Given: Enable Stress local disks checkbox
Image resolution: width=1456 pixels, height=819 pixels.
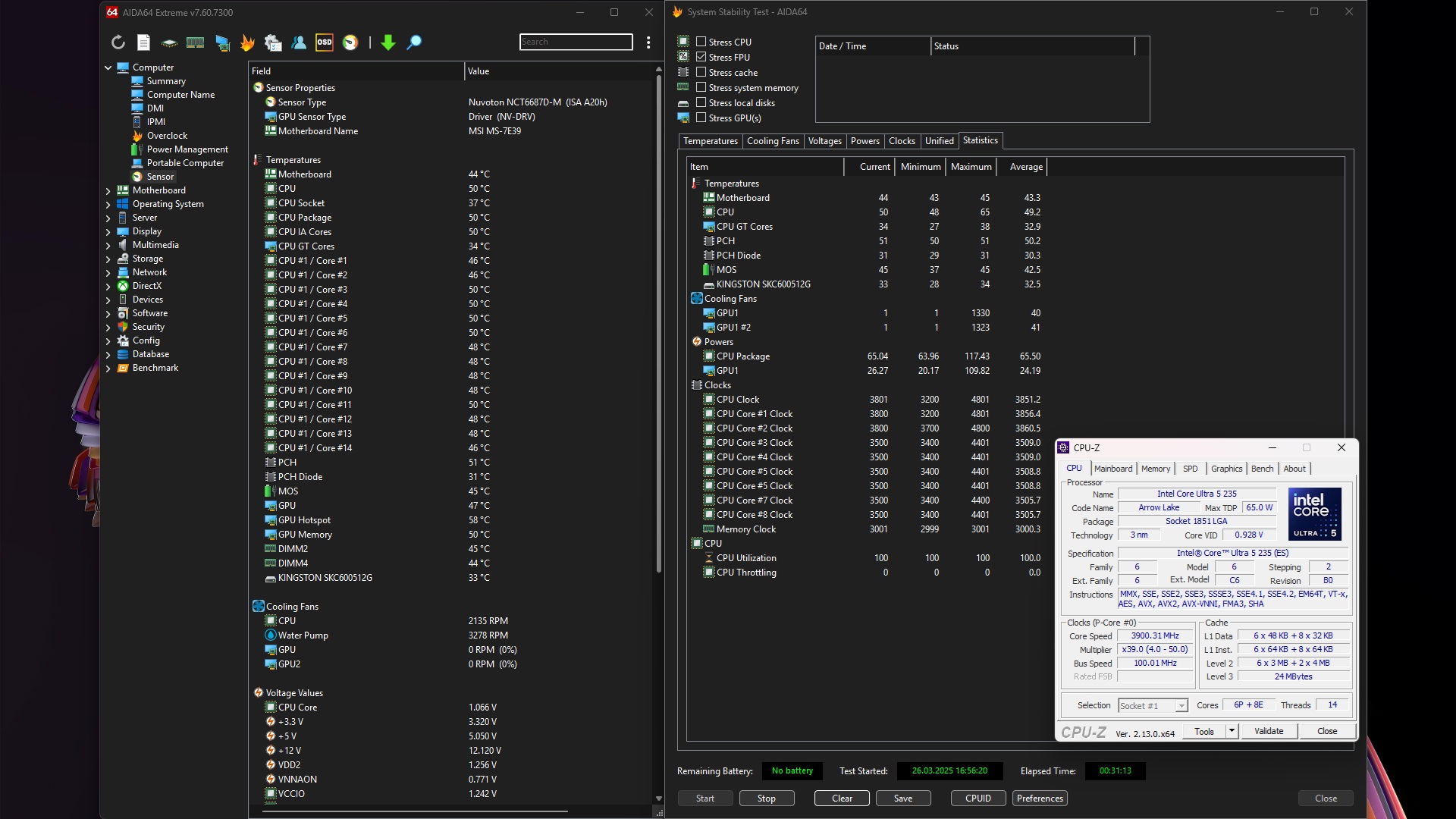Looking at the screenshot, I should coord(701,103).
